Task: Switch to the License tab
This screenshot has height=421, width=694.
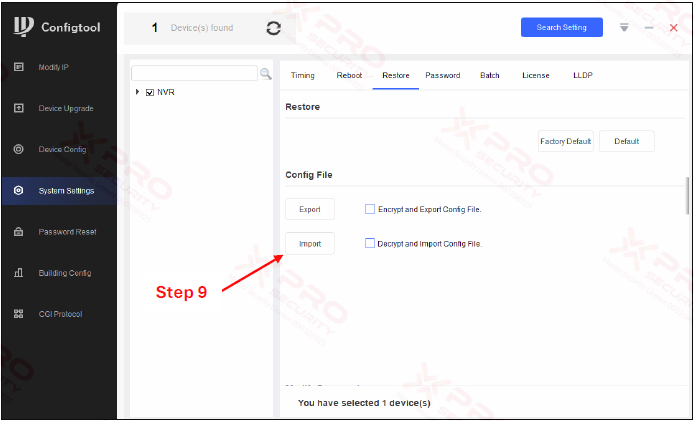Action: point(536,75)
